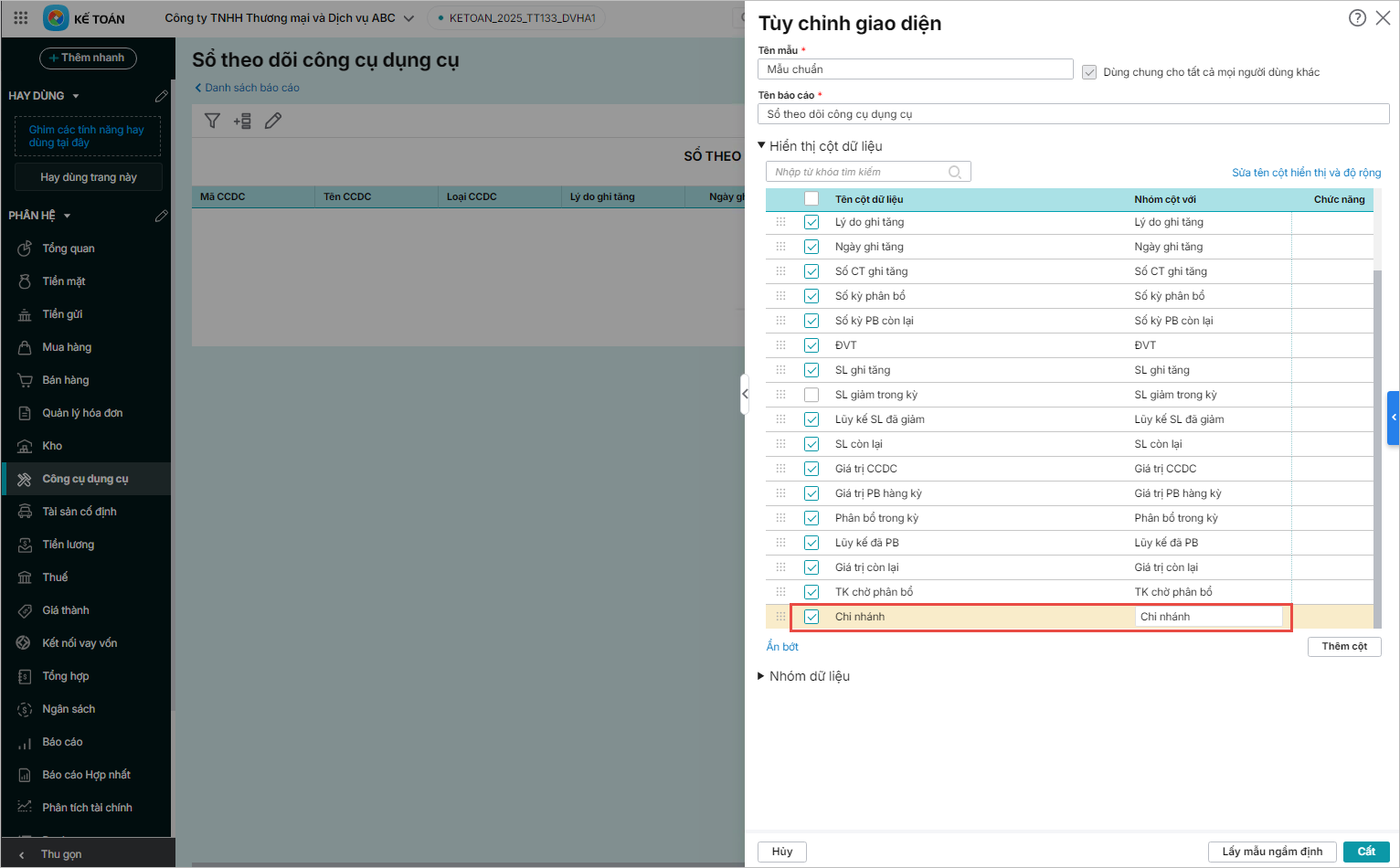Open the Báo cáo Hợp nhất menu item
This screenshot has width=1400, height=868.
point(86,775)
